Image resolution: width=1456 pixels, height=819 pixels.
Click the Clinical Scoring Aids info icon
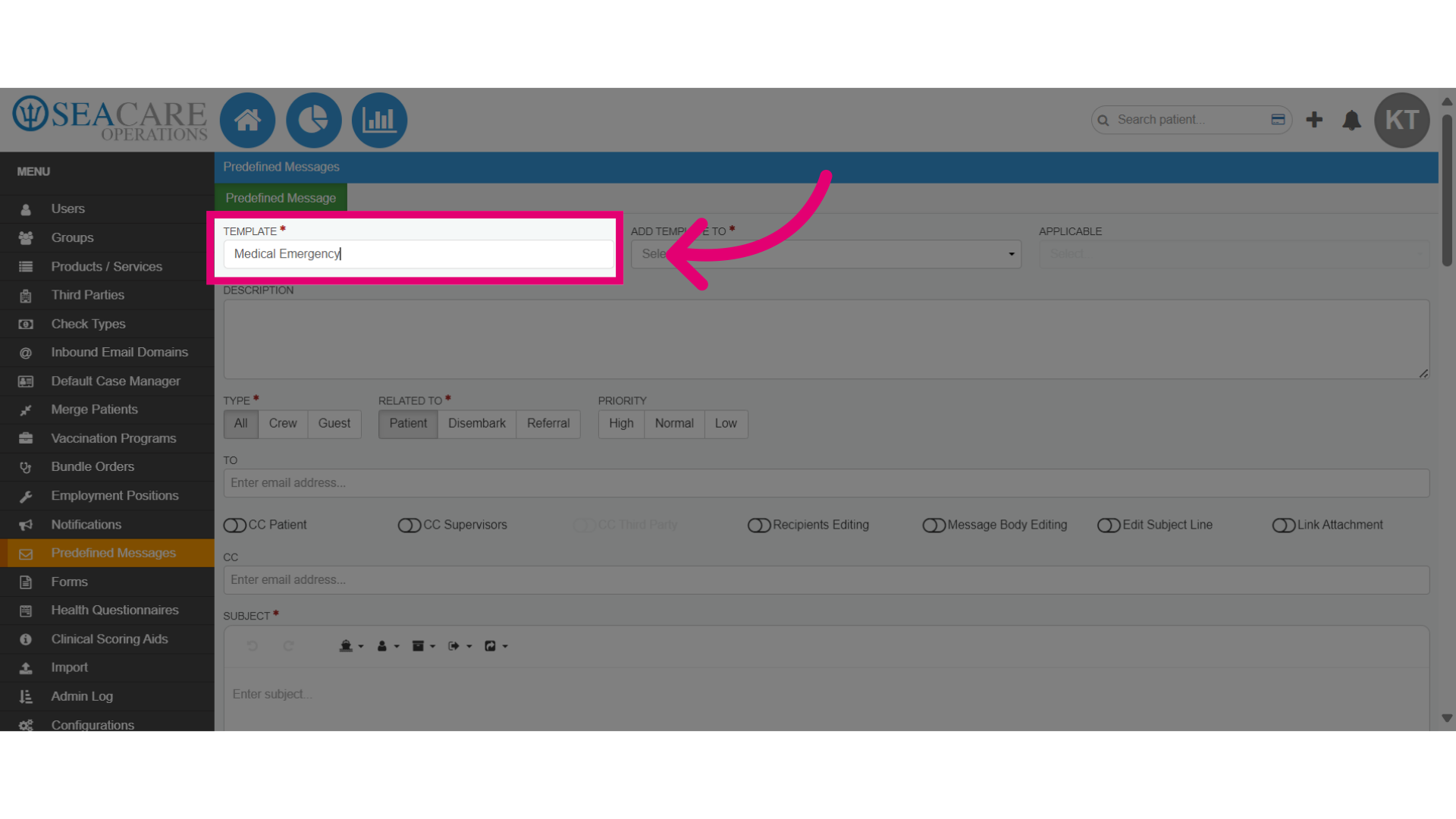[26, 640]
